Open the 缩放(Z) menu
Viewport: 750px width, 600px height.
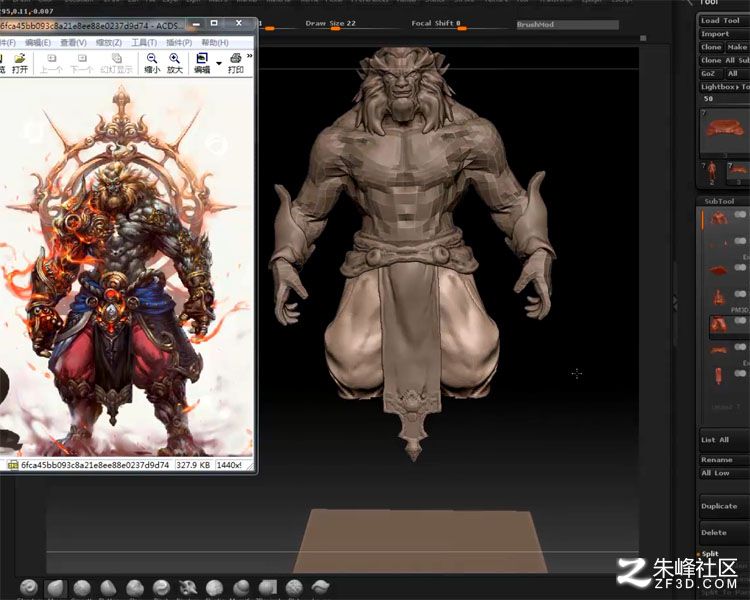click(x=109, y=43)
